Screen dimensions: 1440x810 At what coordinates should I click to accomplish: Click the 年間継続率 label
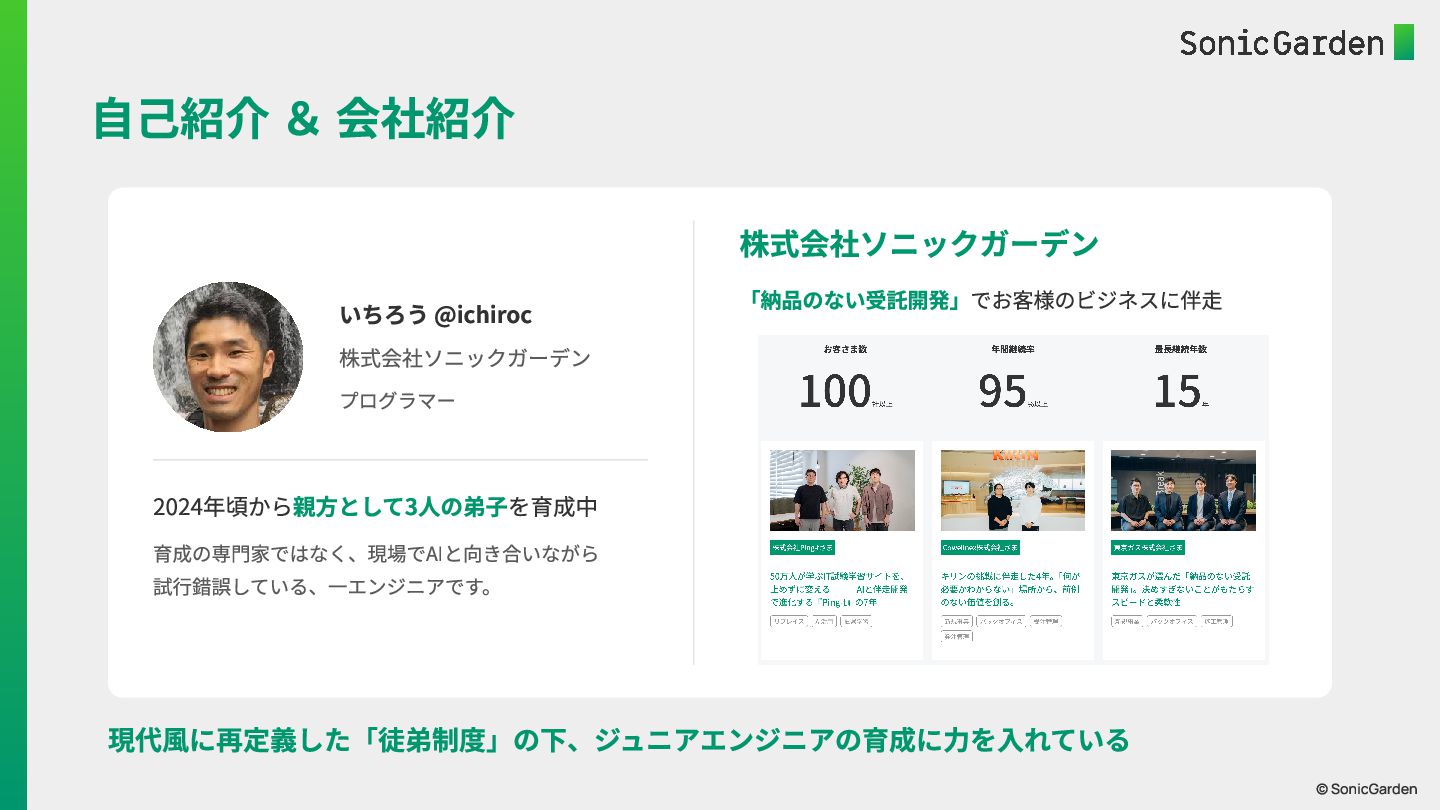(x=1013, y=349)
